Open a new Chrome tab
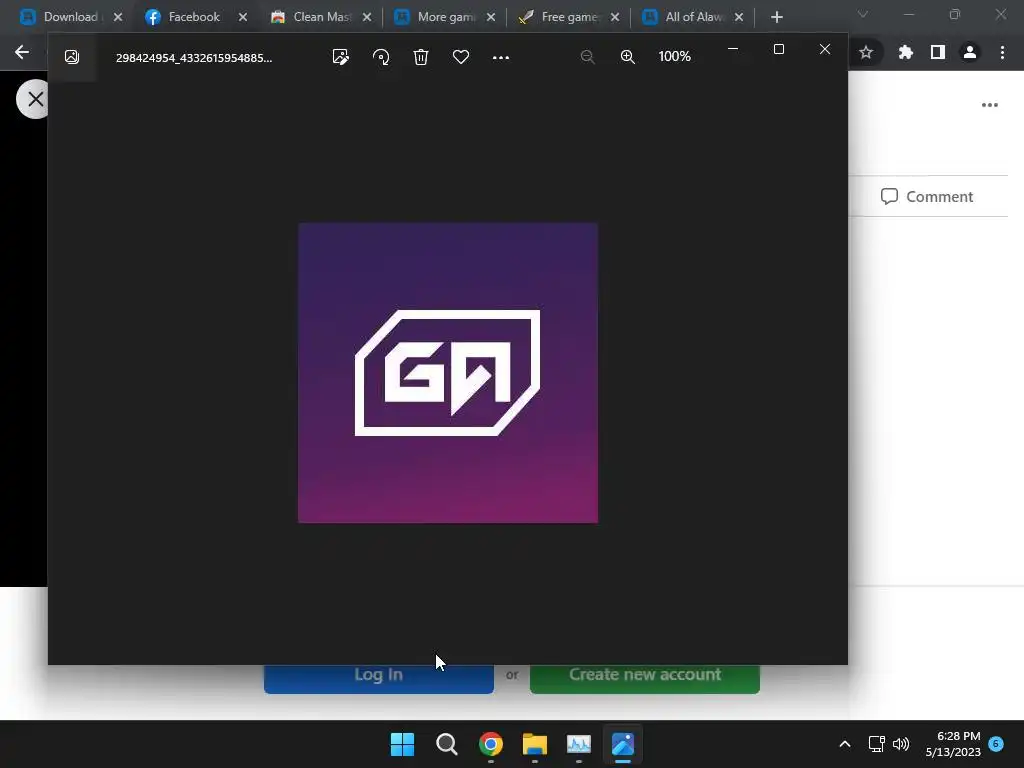Viewport: 1024px width, 768px height. [776, 17]
